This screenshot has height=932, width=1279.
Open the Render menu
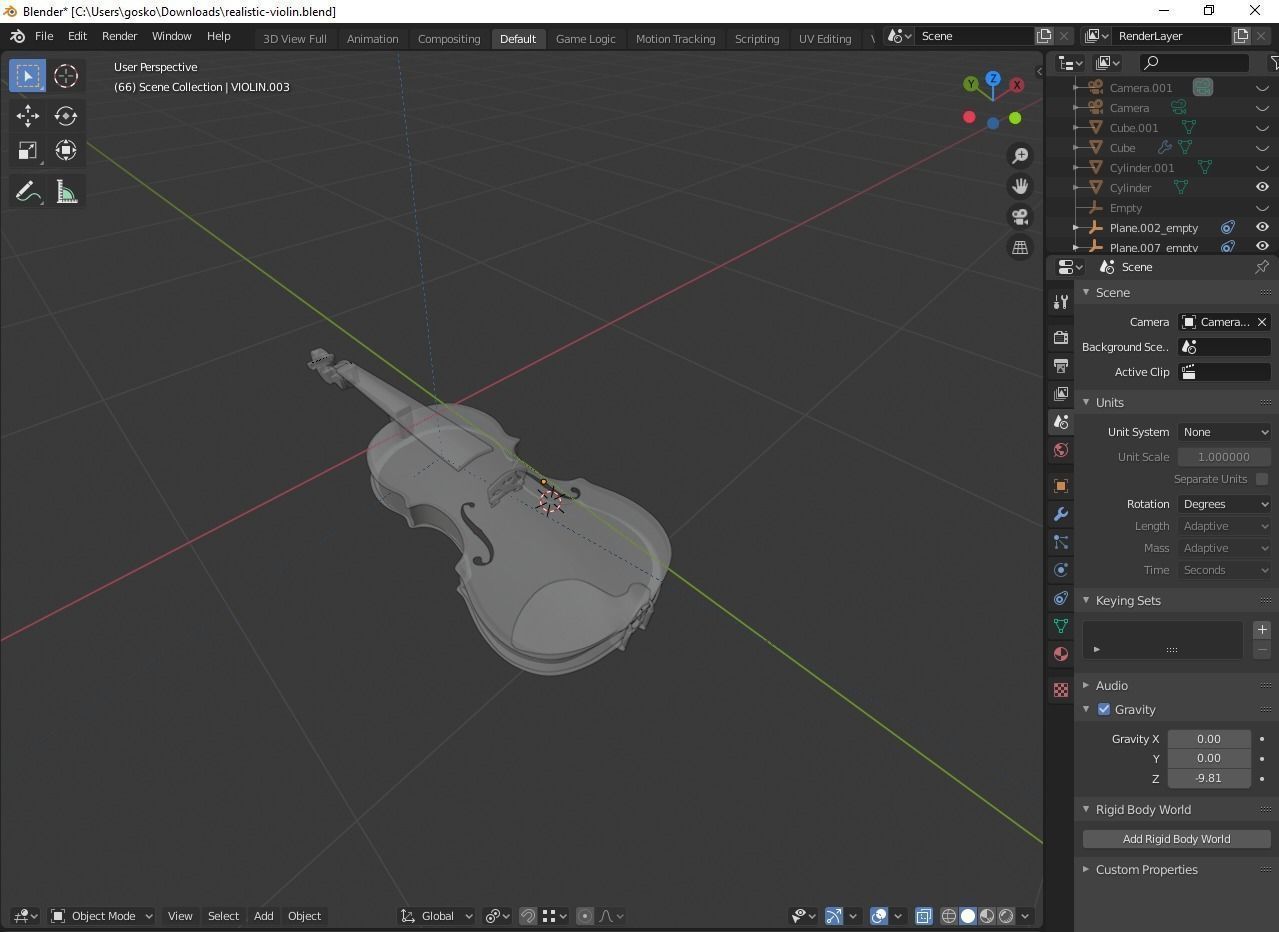pyautogui.click(x=119, y=36)
